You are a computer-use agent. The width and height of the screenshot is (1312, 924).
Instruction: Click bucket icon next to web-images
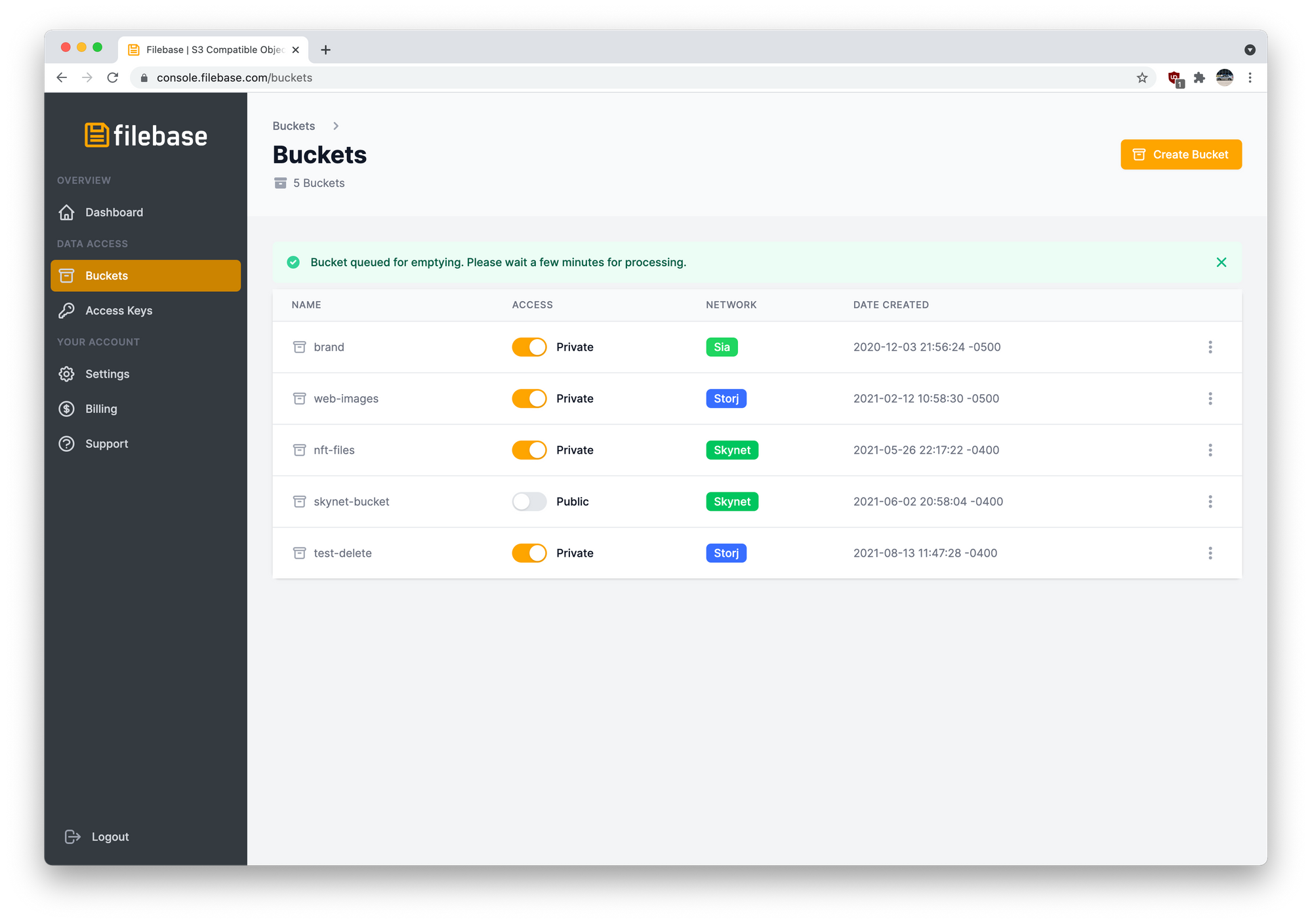[x=299, y=399]
